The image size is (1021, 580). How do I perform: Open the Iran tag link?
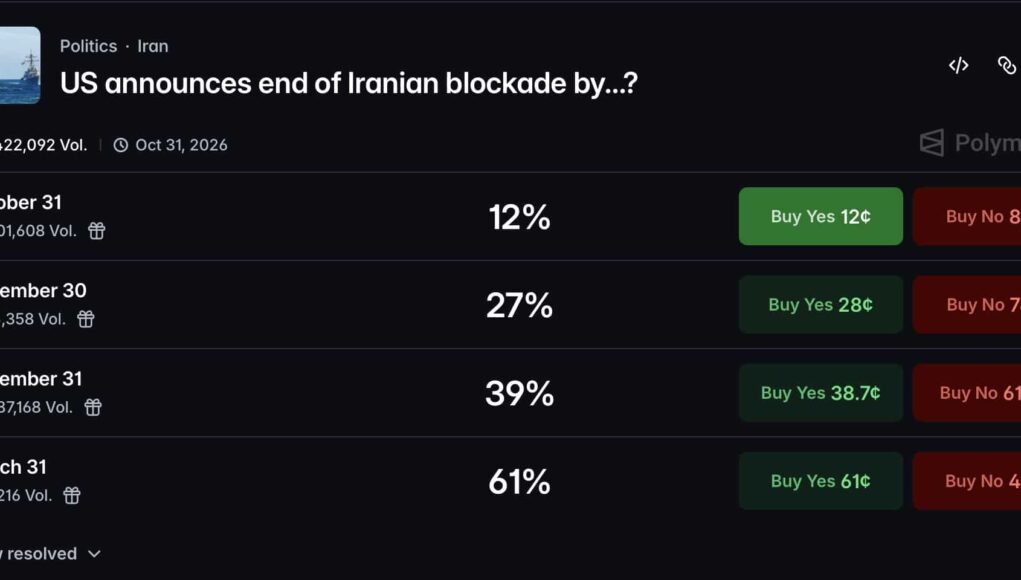(x=153, y=46)
